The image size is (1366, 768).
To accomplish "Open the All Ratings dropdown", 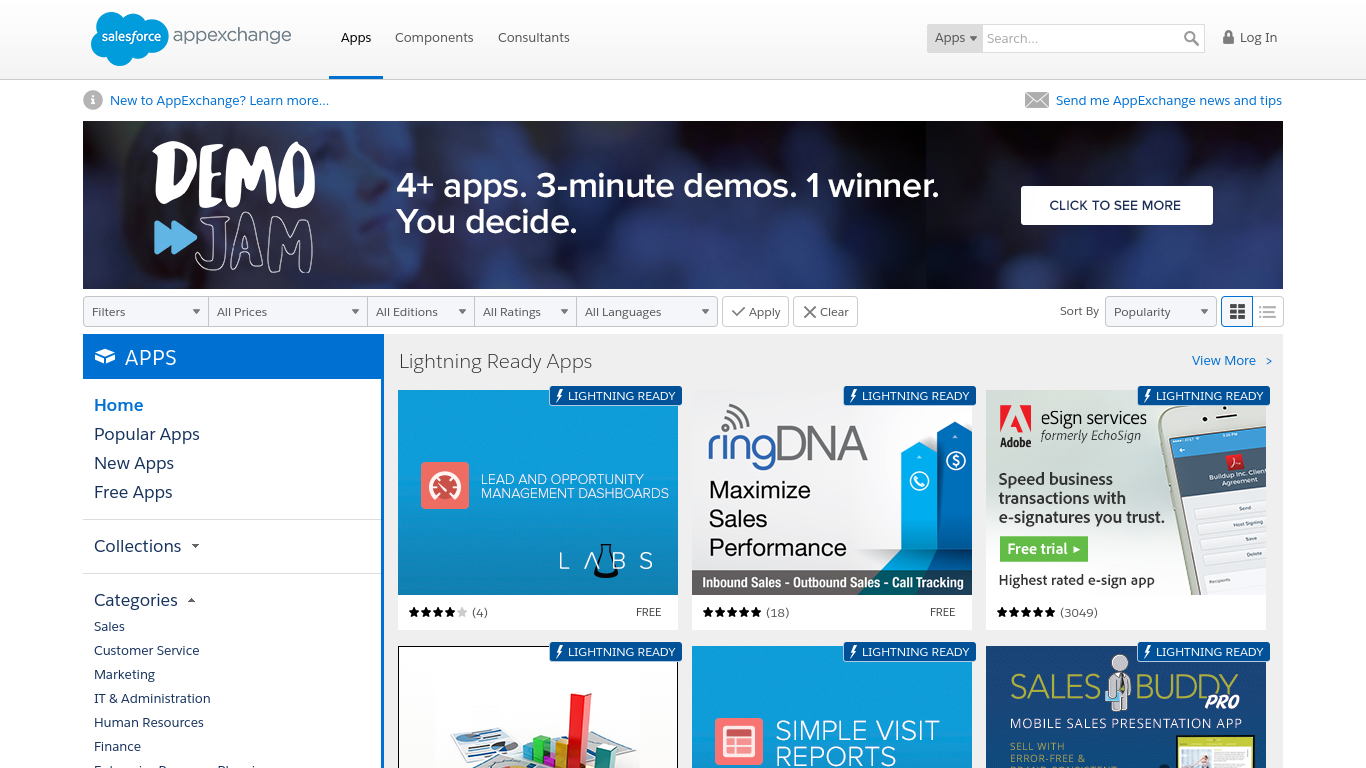I will pyautogui.click(x=526, y=312).
